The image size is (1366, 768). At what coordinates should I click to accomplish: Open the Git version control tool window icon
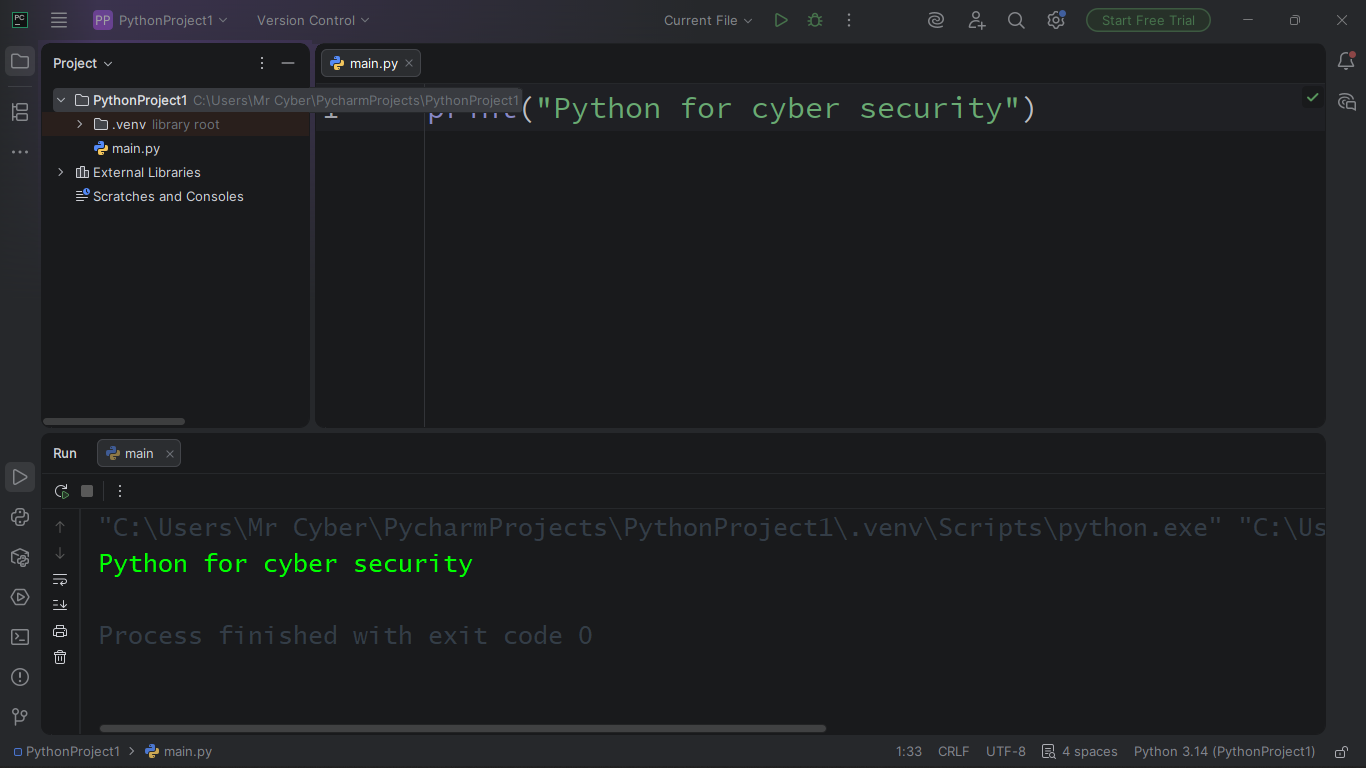20,717
